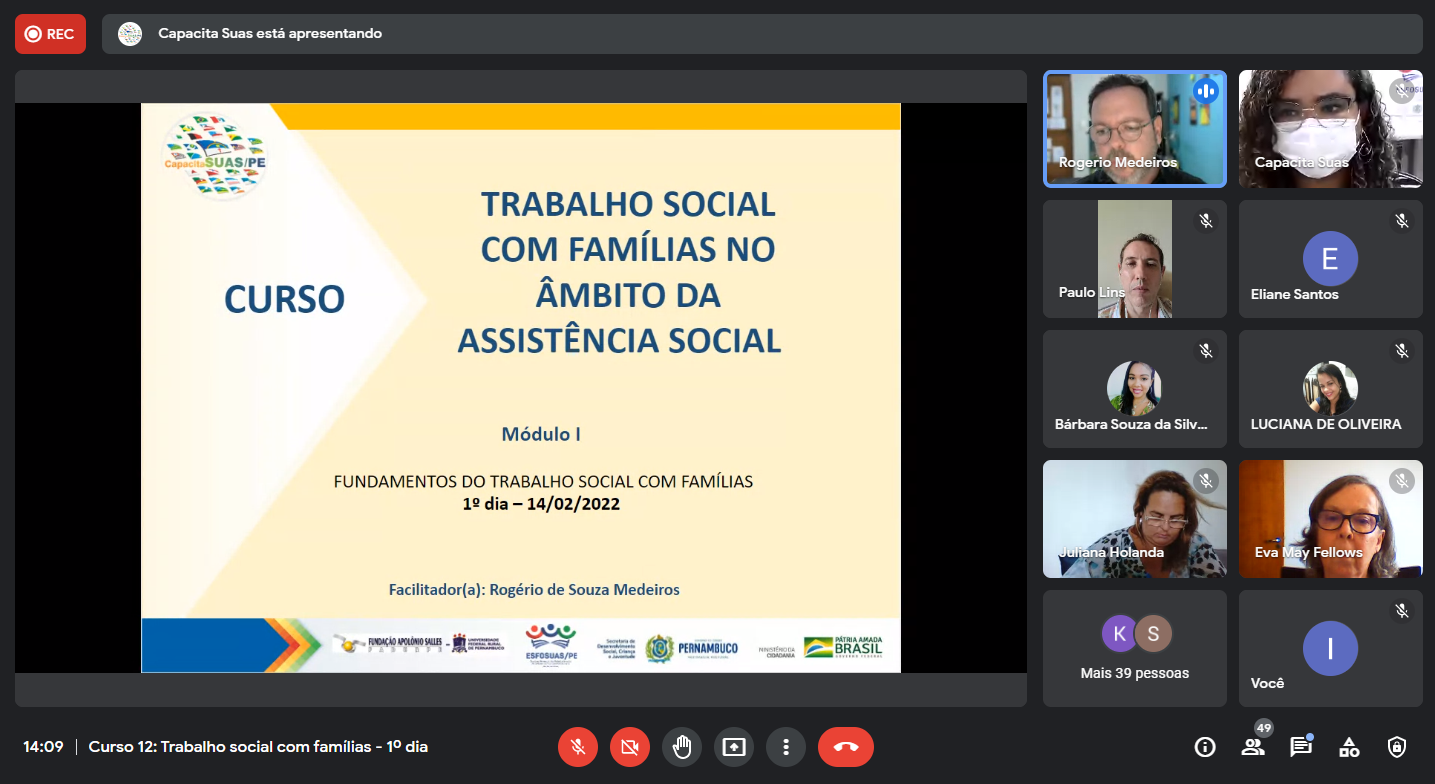The height and width of the screenshot is (784, 1435).
Task: Turn on the camera
Action: (x=630, y=747)
